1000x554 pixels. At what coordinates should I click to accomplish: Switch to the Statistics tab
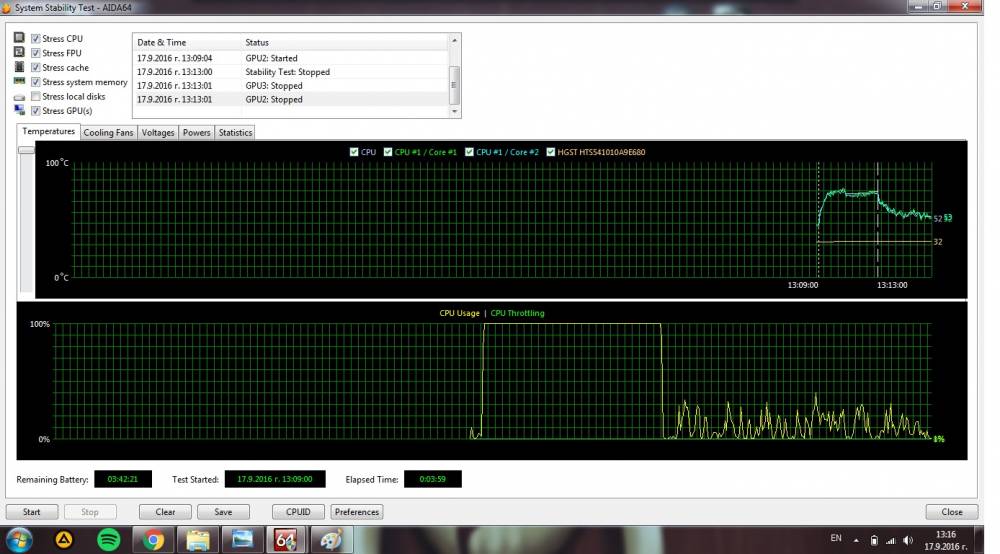[235, 133]
